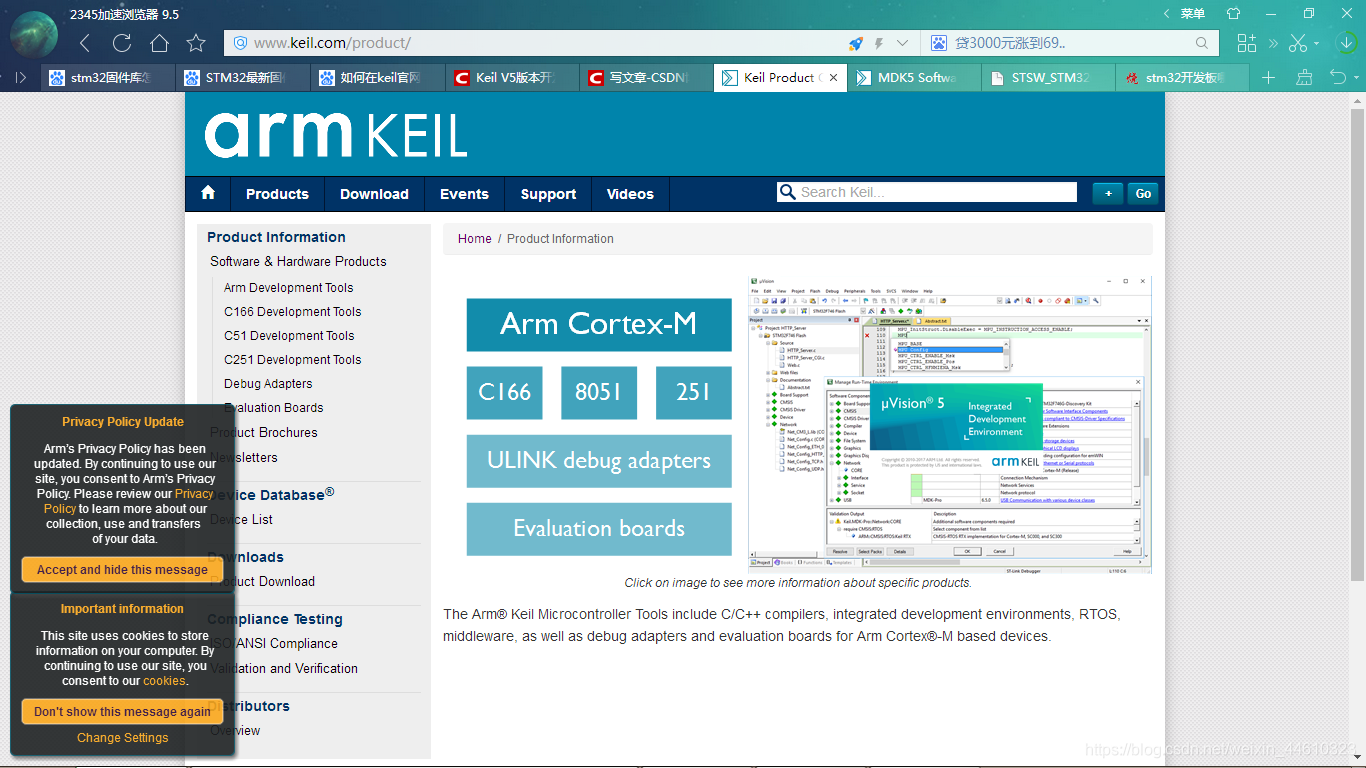Open C51 Development Tools link
The width and height of the screenshot is (1366, 768).
[x=289, y=336]
